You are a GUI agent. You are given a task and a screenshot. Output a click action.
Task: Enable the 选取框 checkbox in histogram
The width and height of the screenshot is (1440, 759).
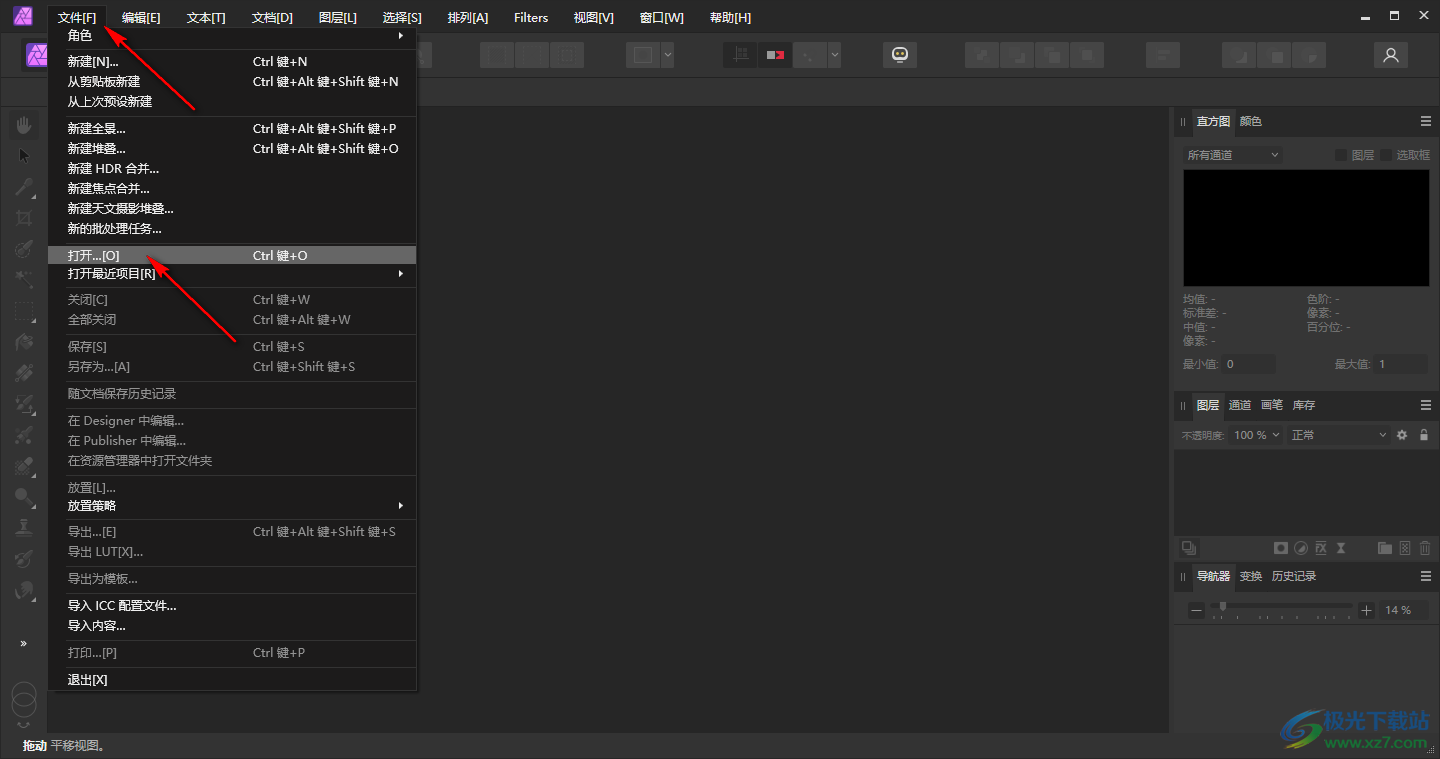[x=1387, y=155]
